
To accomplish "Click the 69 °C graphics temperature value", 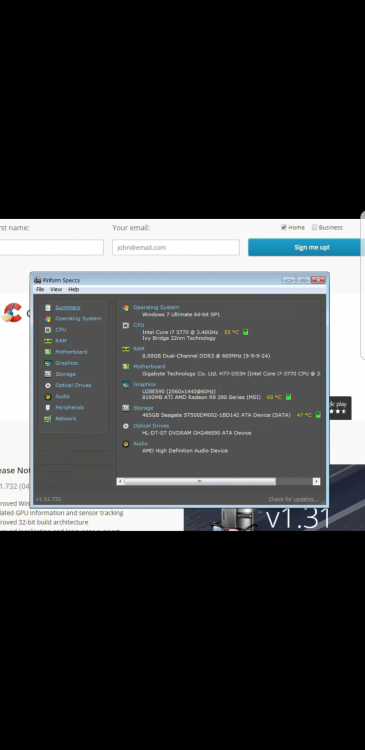I will 275,397.
